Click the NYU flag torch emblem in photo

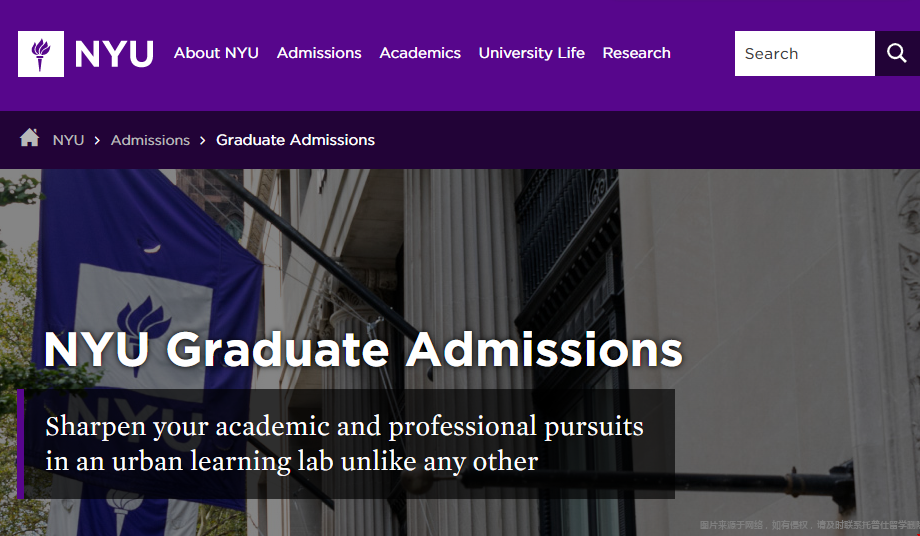(144, 328)
